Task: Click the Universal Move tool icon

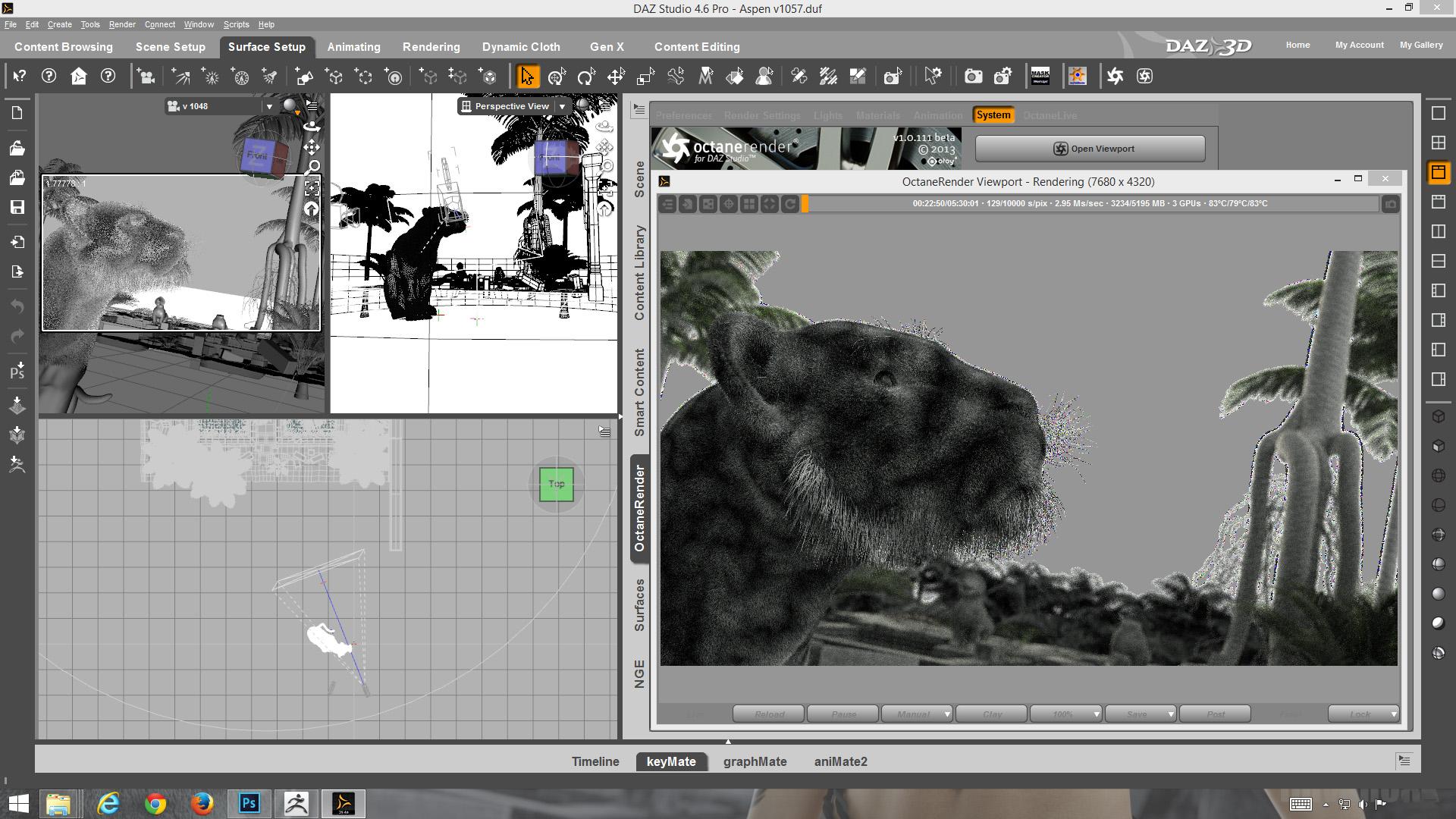Action: point(557,77)
